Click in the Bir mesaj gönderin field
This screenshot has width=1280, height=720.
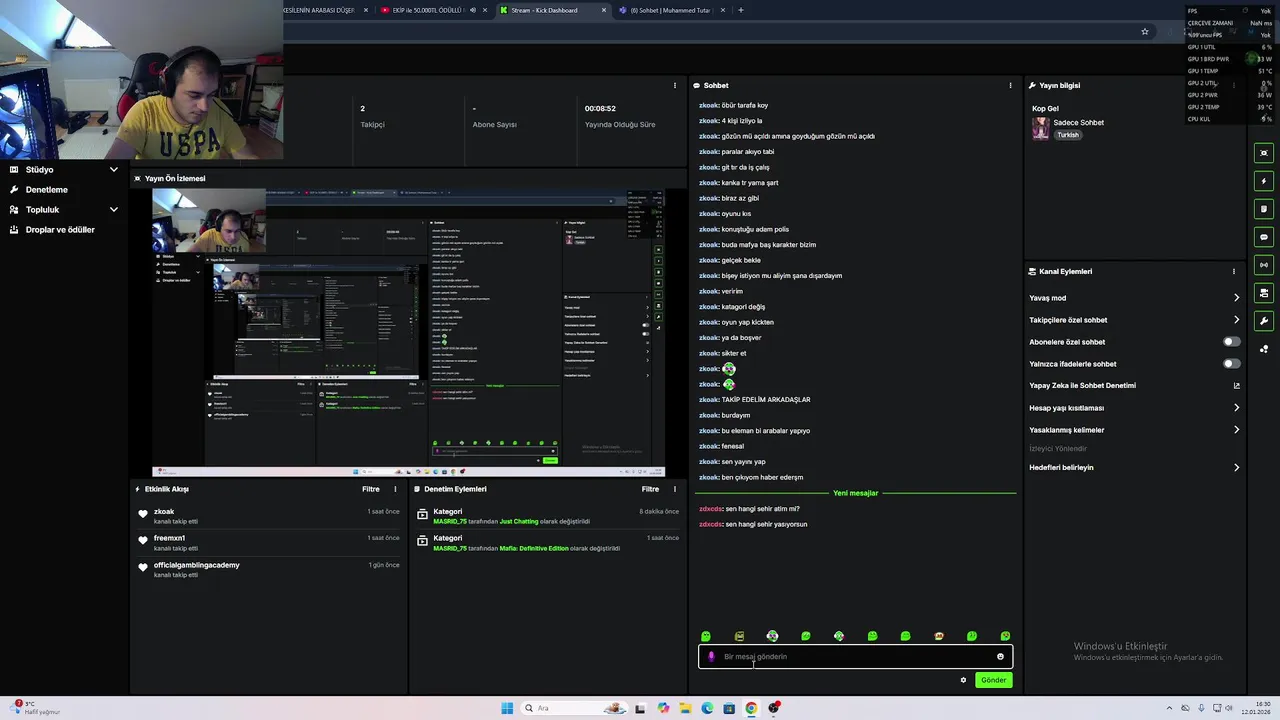pos(855,657)
